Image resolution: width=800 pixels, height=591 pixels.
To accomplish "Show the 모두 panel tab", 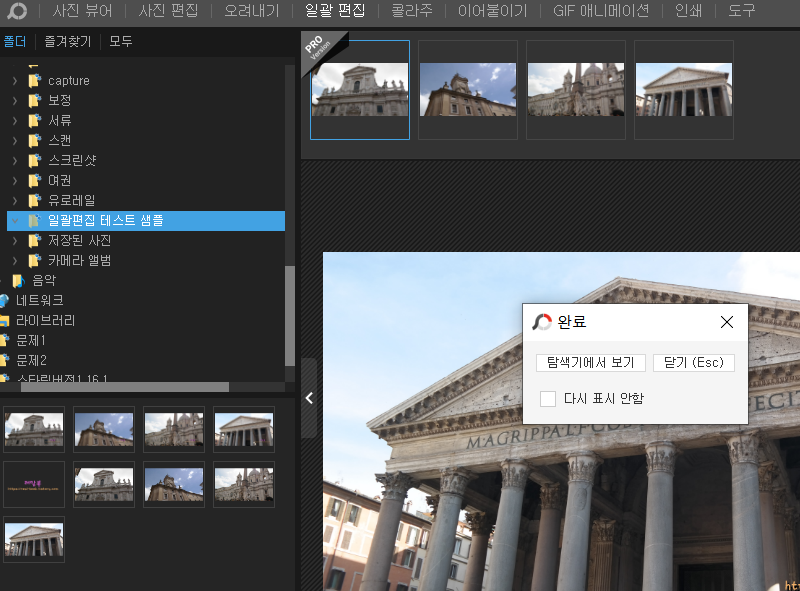I will point(121,41).
